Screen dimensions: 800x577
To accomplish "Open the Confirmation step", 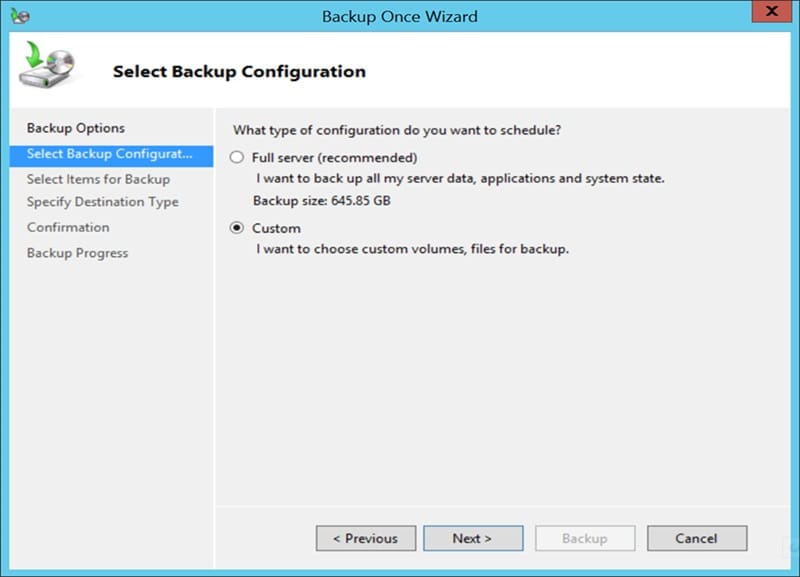I will (67, 227).
